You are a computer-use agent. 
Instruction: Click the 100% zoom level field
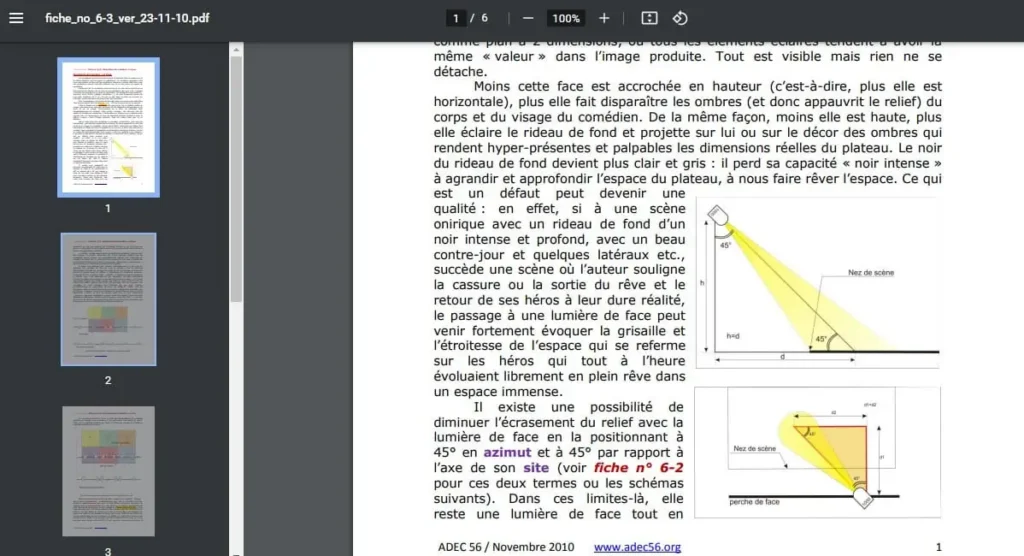566,18
